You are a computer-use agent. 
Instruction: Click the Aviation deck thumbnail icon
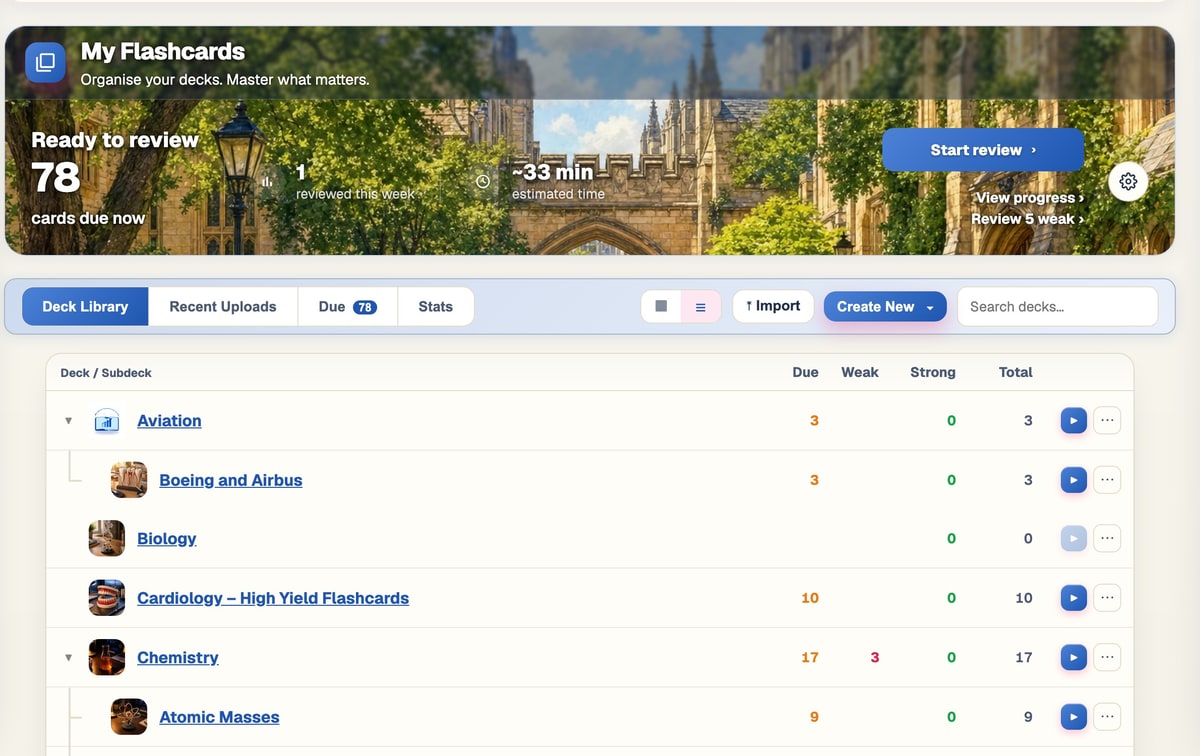tap(107, 421)
